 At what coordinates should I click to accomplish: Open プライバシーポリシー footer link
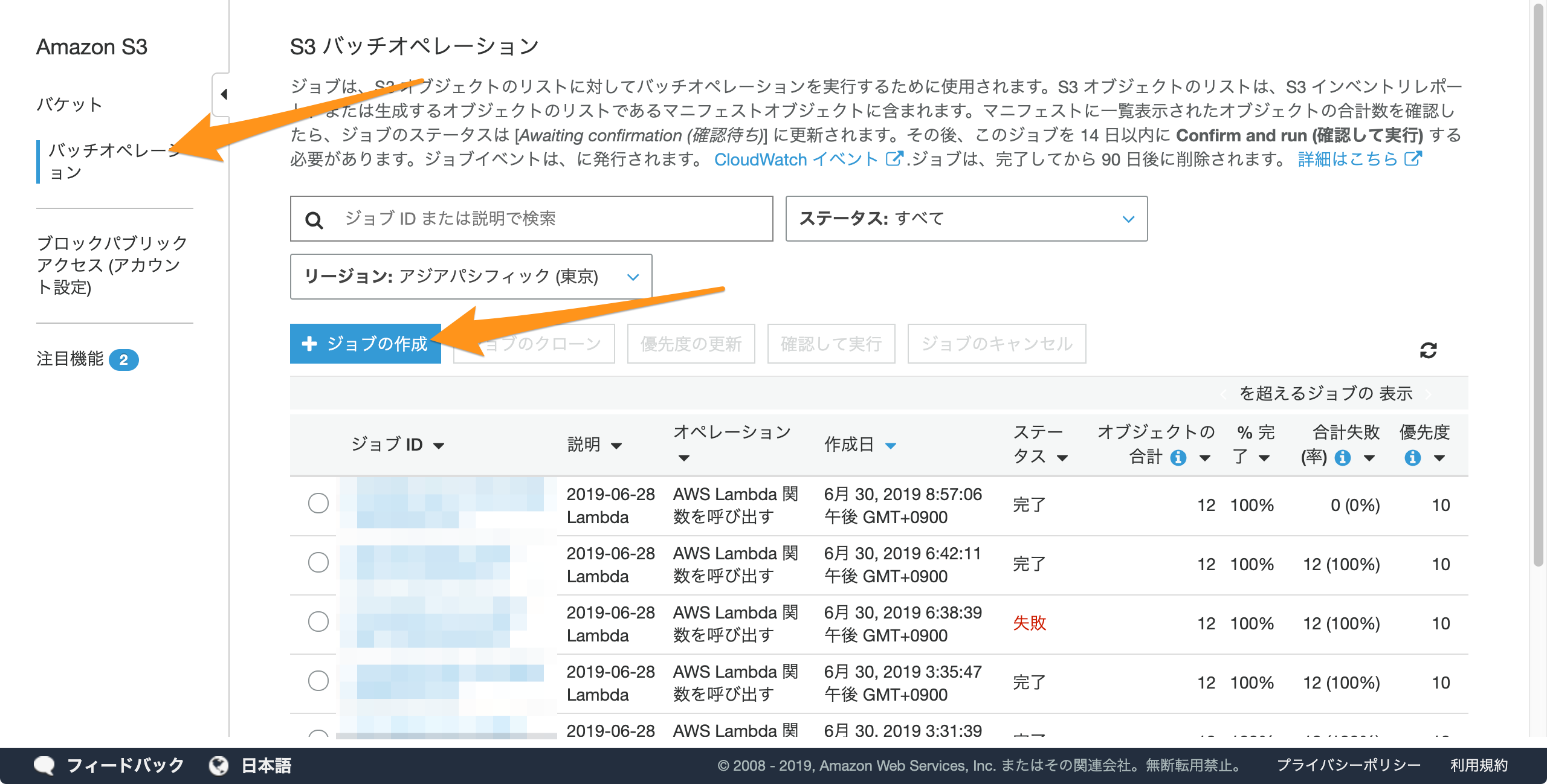(1348, 766)
